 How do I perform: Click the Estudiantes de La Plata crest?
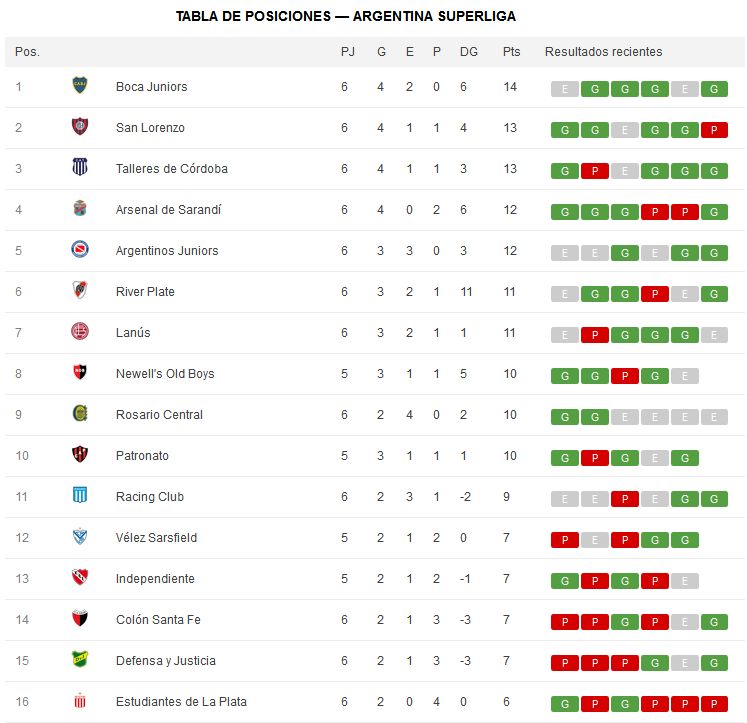coord(80,701)
